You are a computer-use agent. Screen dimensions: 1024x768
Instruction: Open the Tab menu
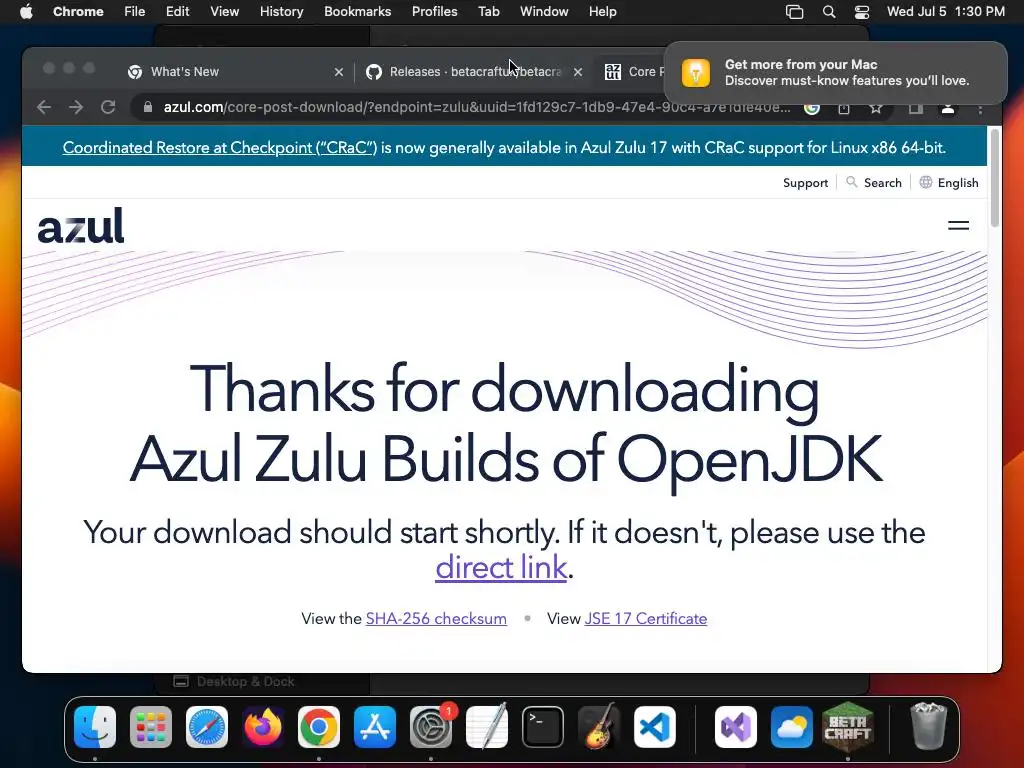tap(488, 11)
